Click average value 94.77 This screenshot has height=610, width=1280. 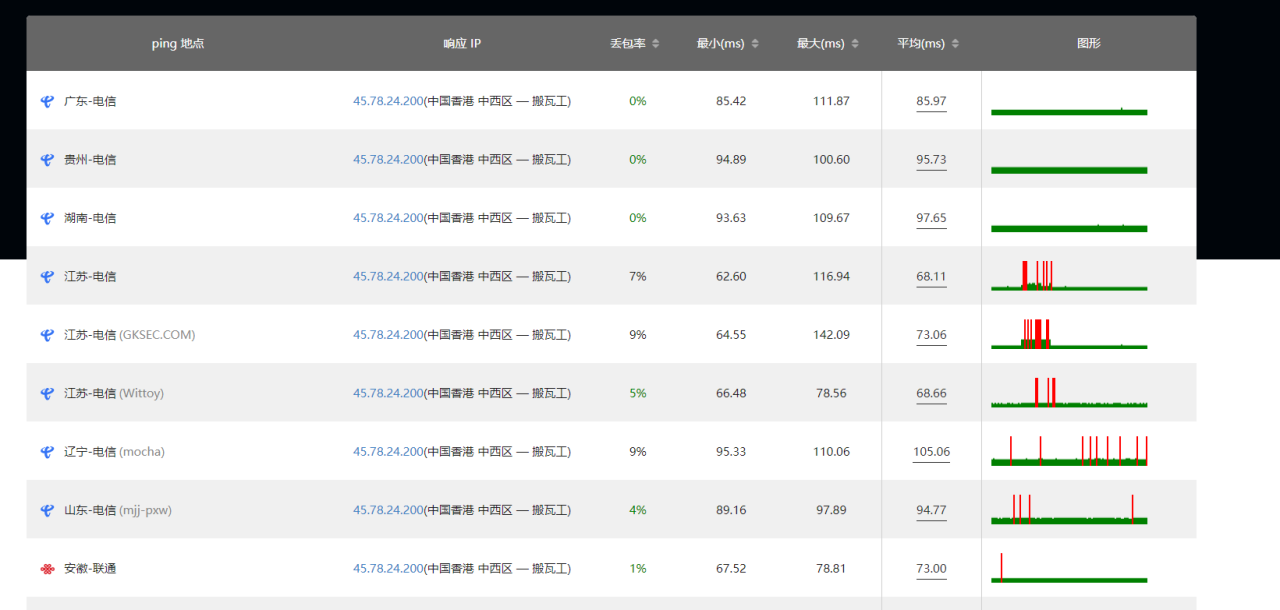click(931, 510)
